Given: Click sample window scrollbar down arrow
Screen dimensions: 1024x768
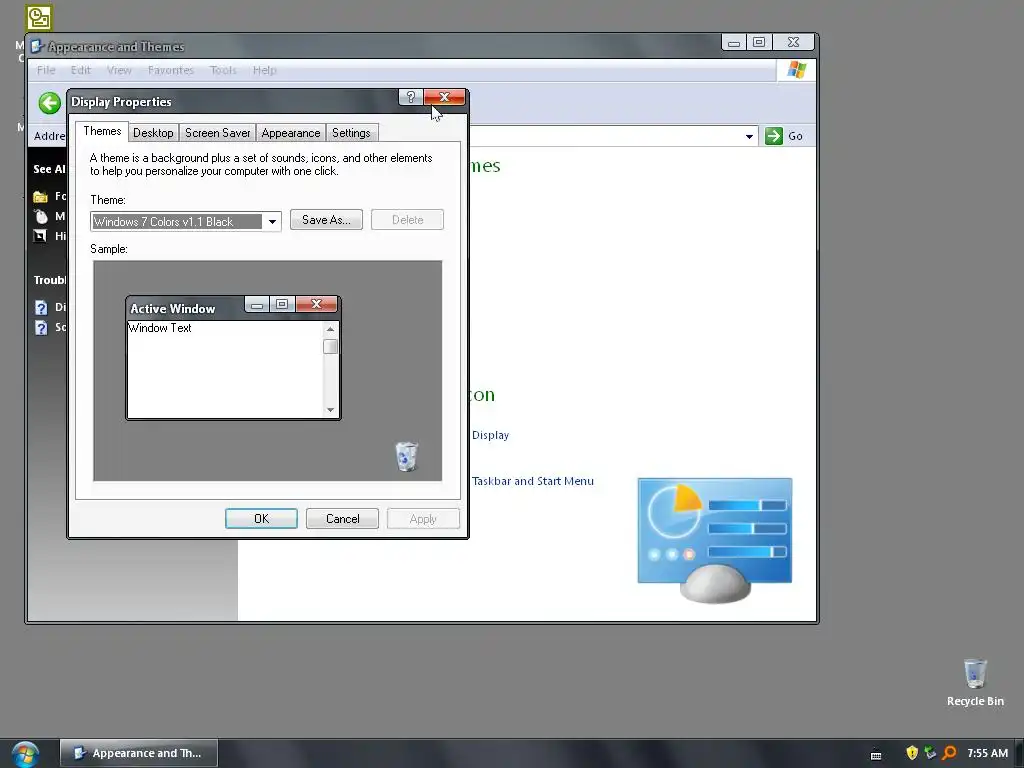Looking at the screenshot, I should 330,409.
